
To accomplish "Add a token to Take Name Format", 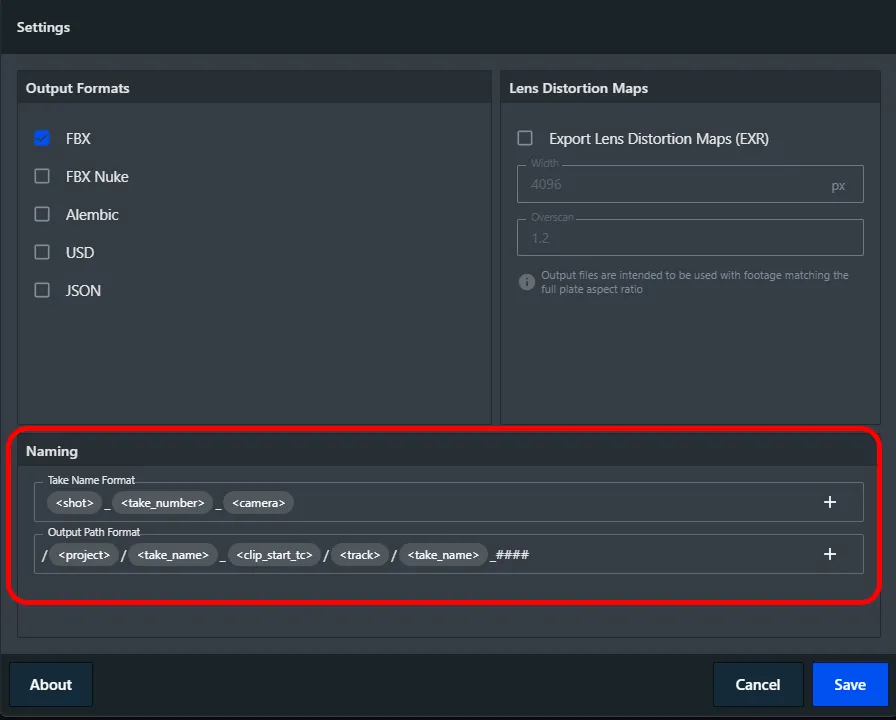I will pyautogui.click(x=830, y=502).
